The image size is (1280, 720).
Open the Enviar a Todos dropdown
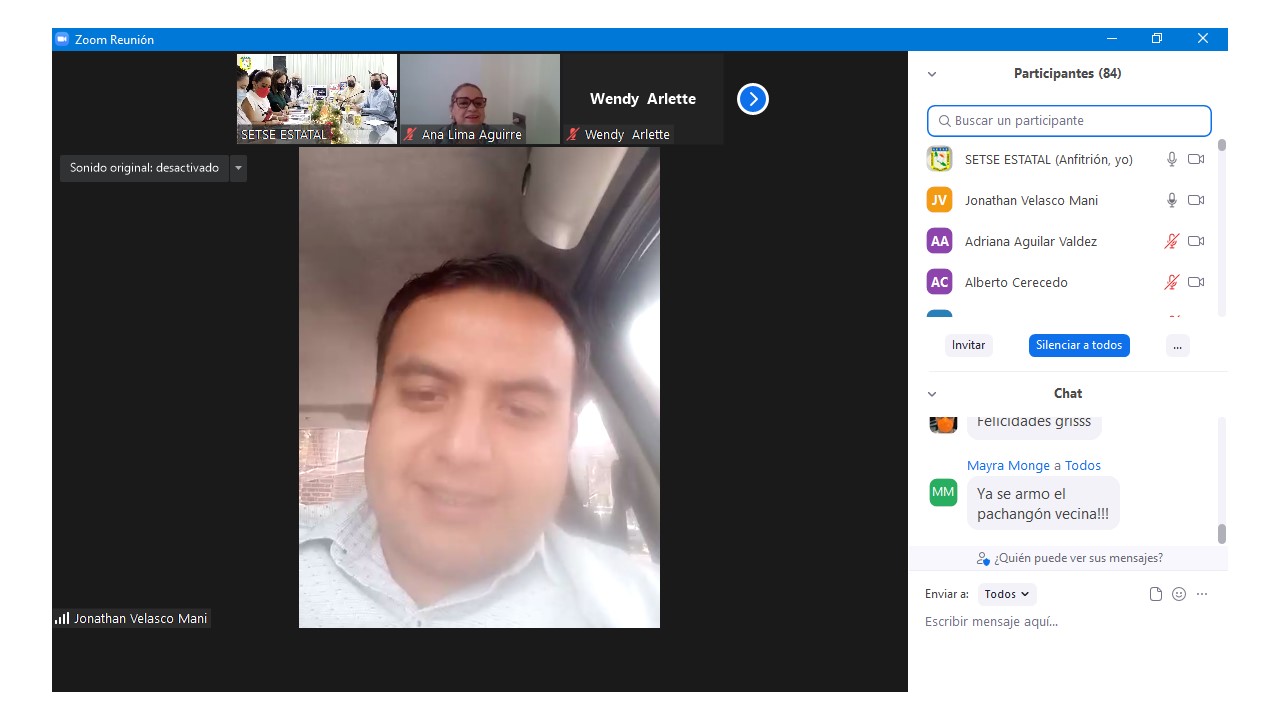(x=1007, y=594)
